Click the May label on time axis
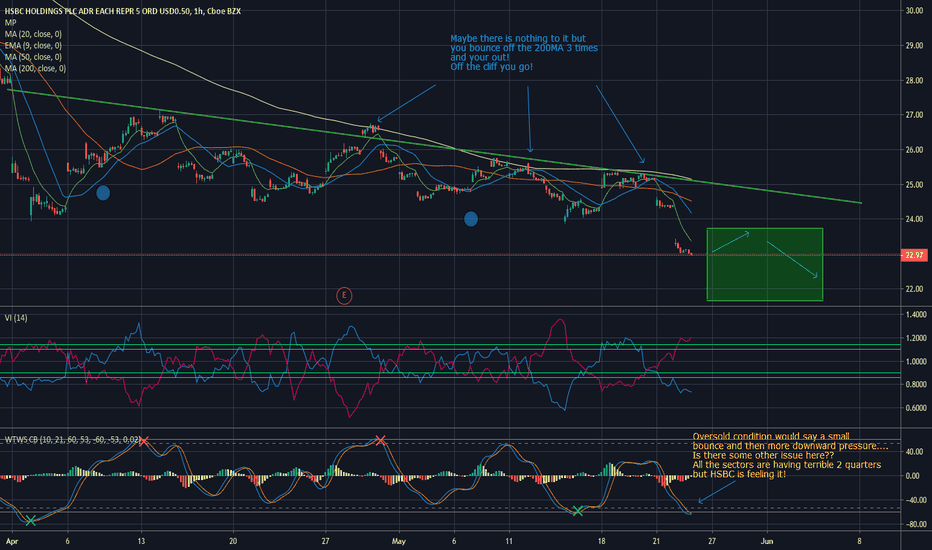This screenshot has width=932, height=550. point(399,541)
